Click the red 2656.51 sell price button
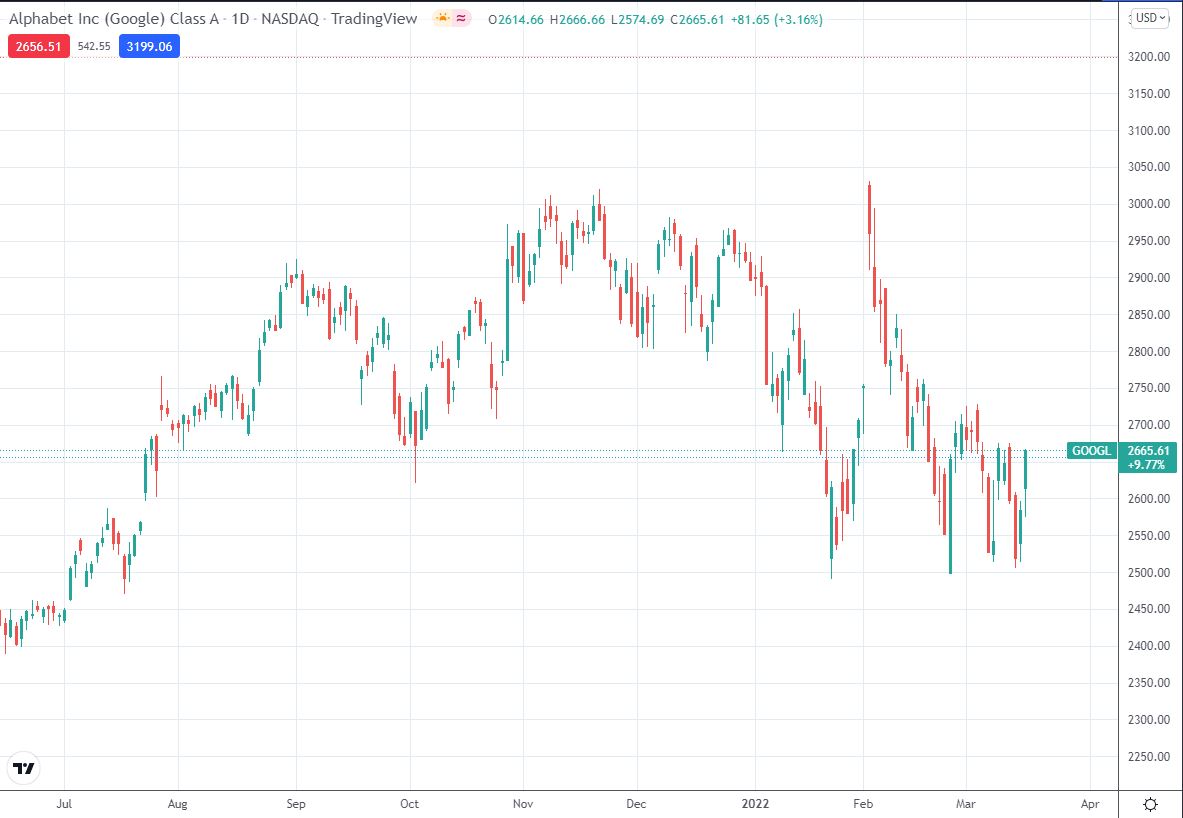 click(x=38, y=47)
